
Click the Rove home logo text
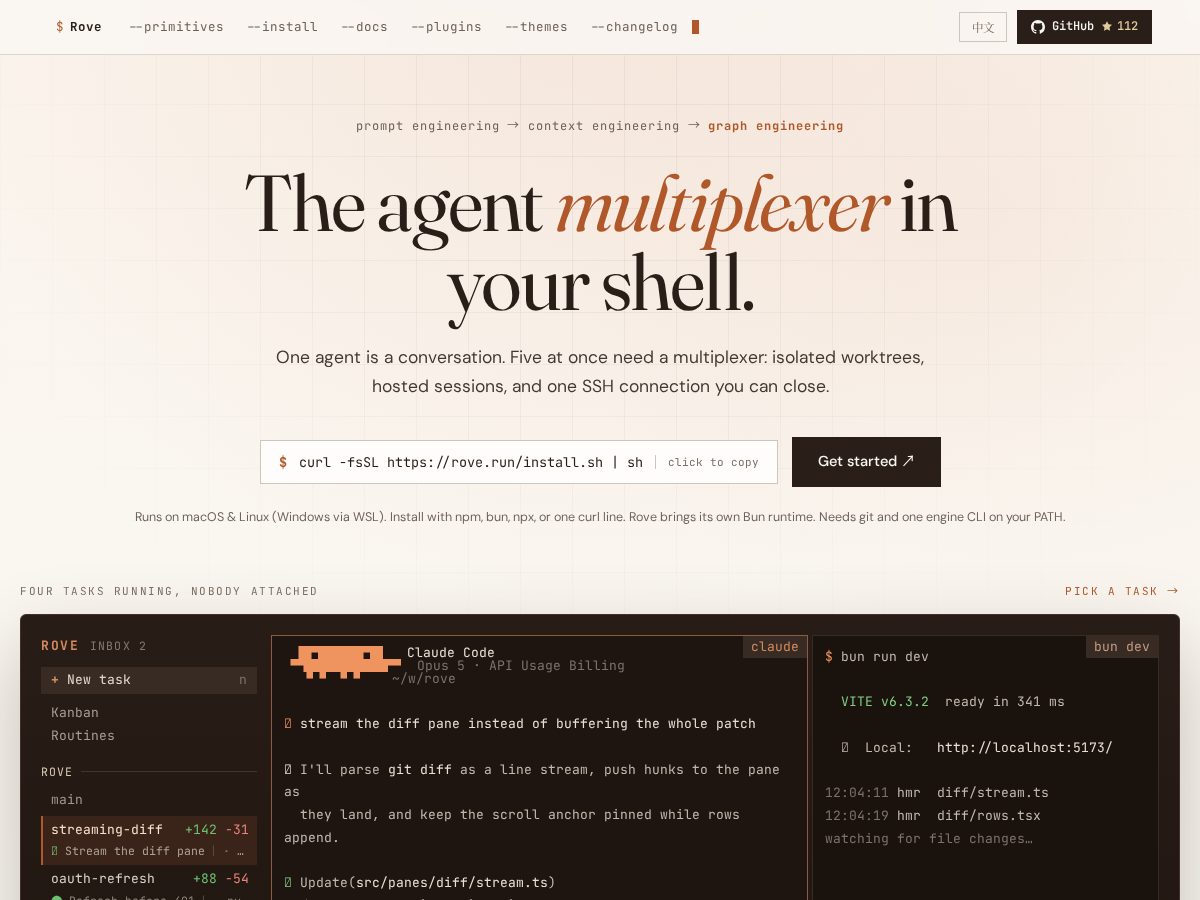pos(86,27)
